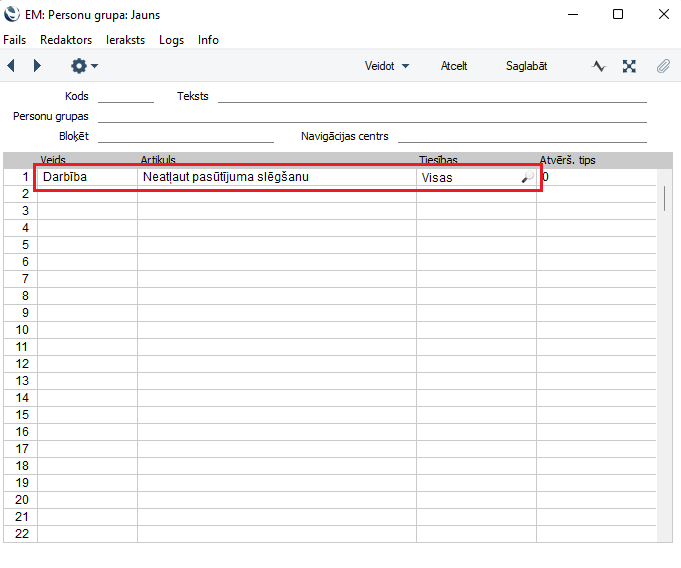Click the edit pencil in Tiesības cell
The height and width of the screenshot is (568, 681).
pos(526,178)
